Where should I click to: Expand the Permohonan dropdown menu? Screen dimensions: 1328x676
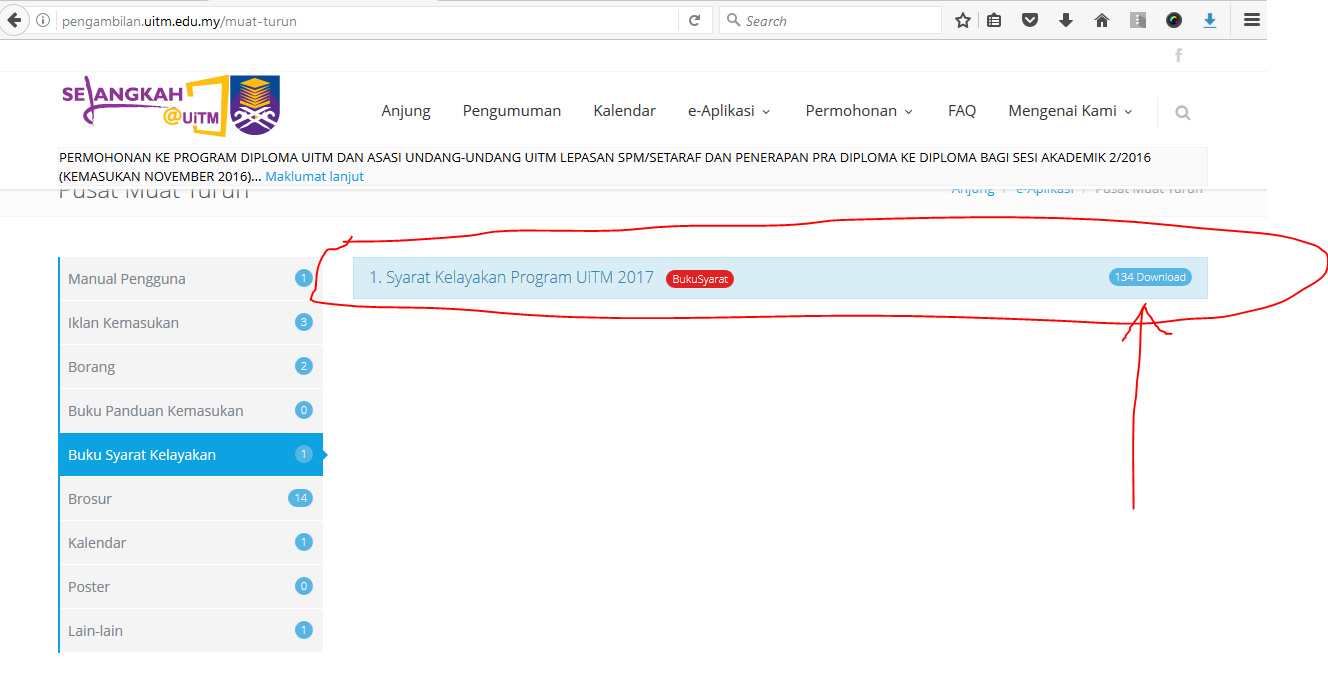(859, 111)
